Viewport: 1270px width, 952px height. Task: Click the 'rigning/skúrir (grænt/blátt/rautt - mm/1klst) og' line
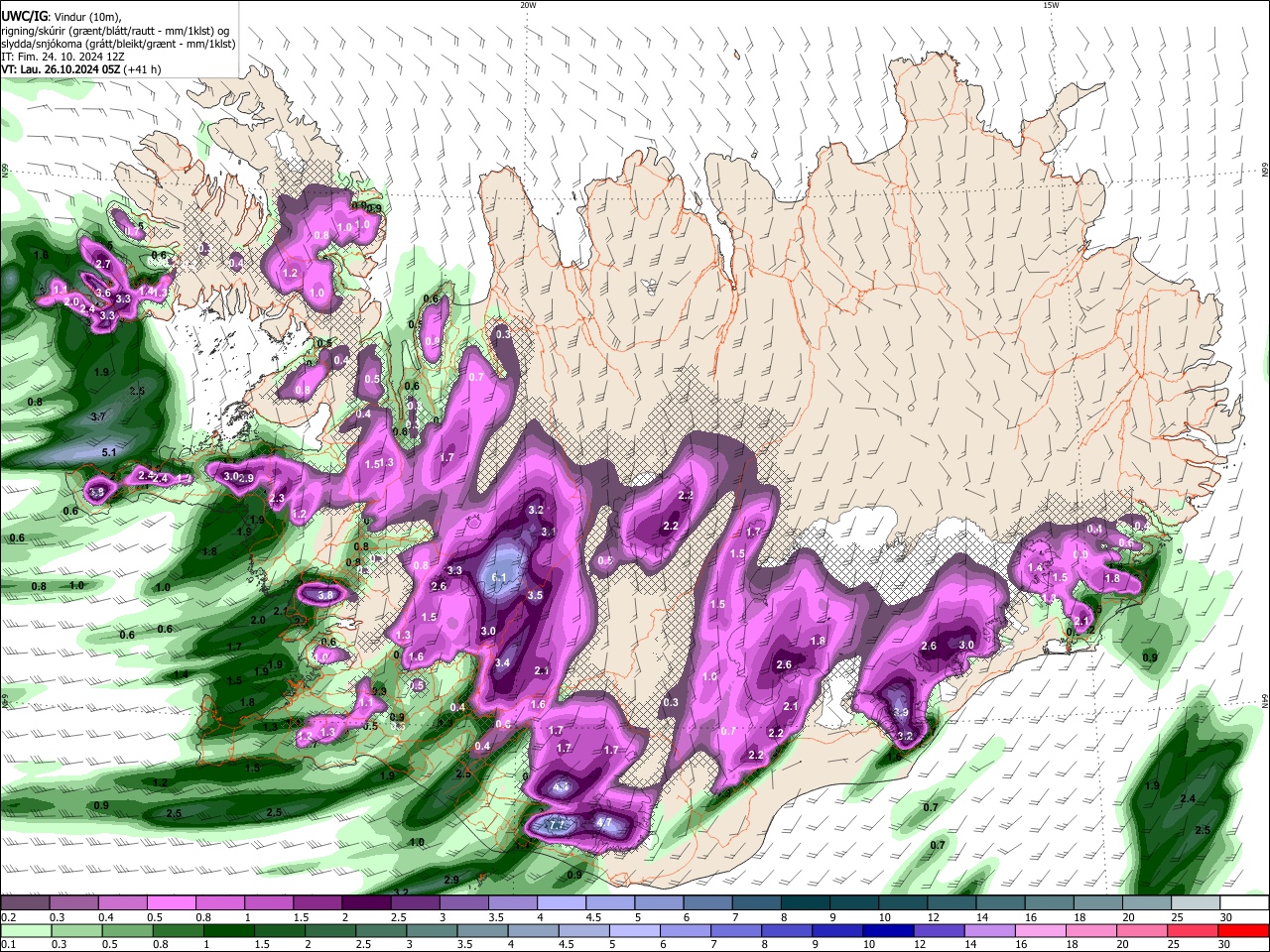[115, 31]
